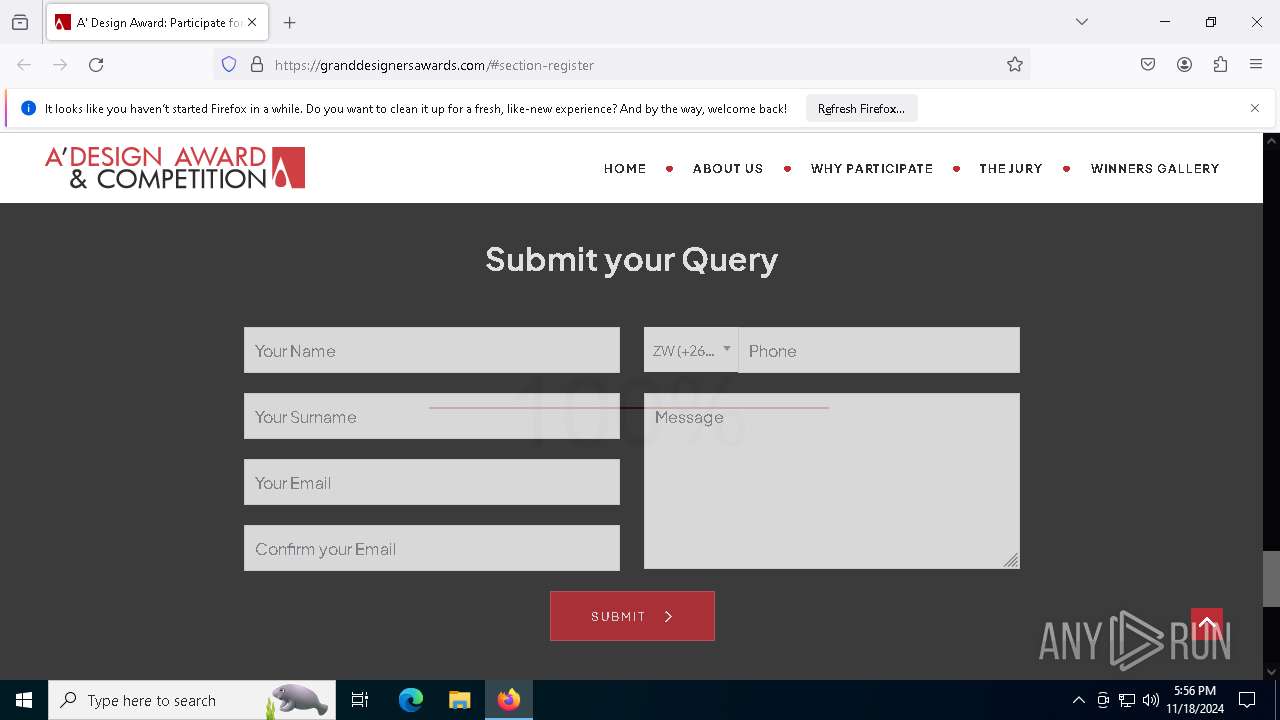Click the page vertical scrollbar thumb
Screen dimensions: 1280x720
[1271, 579]
